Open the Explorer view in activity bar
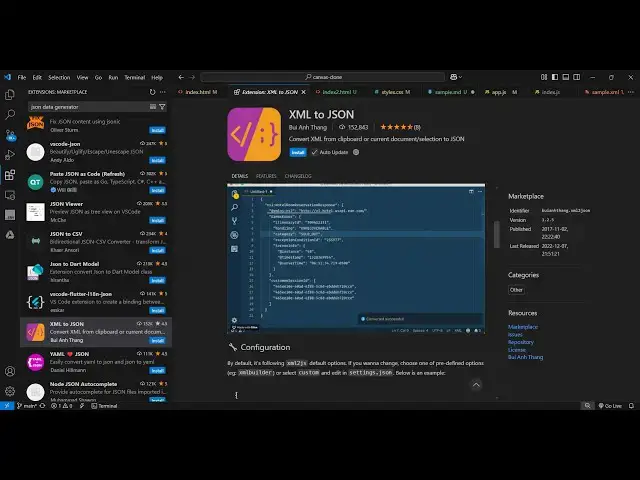 10,95
